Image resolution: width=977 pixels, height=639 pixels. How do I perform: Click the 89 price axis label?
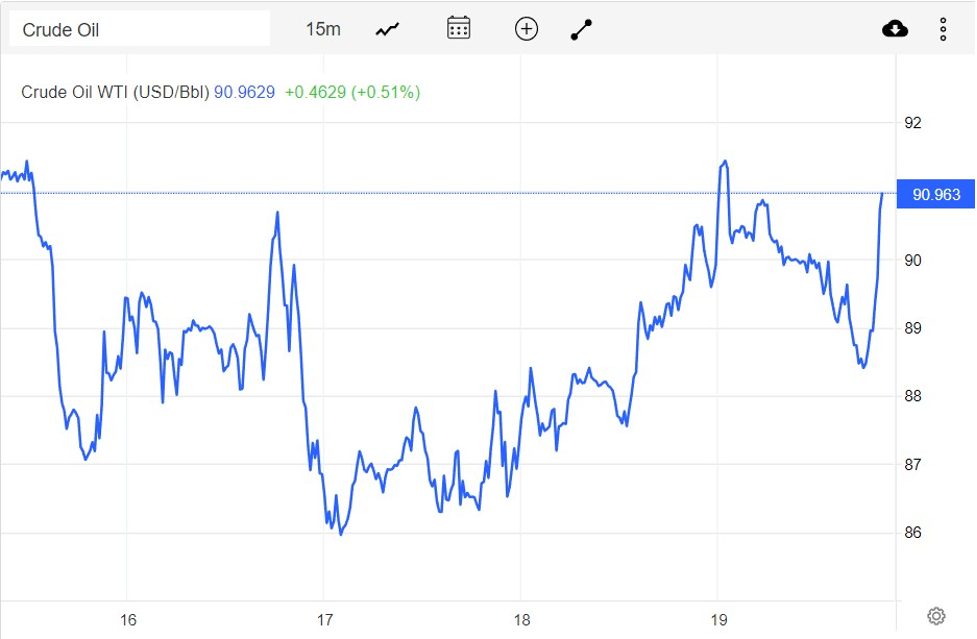(912, 328)
